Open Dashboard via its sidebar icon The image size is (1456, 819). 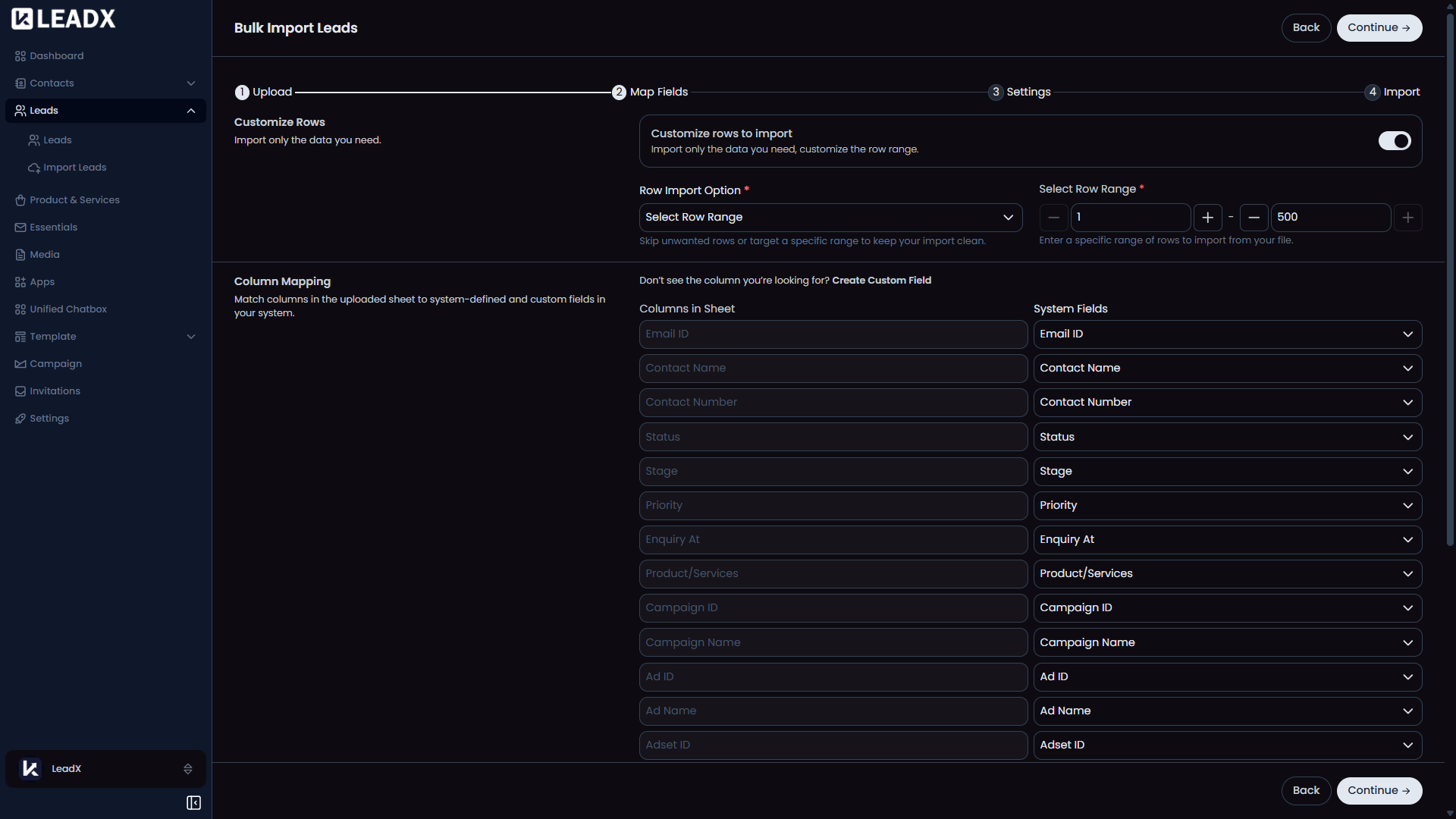tap(20, 56)
